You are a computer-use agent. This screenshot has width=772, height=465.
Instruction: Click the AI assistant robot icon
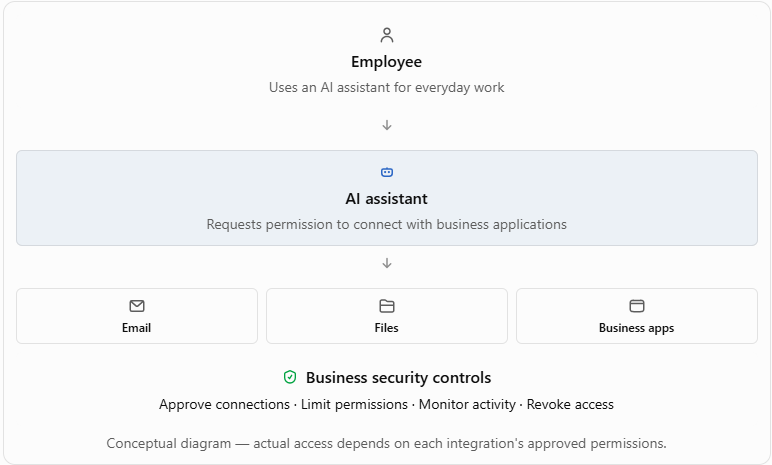pos(387,172)
